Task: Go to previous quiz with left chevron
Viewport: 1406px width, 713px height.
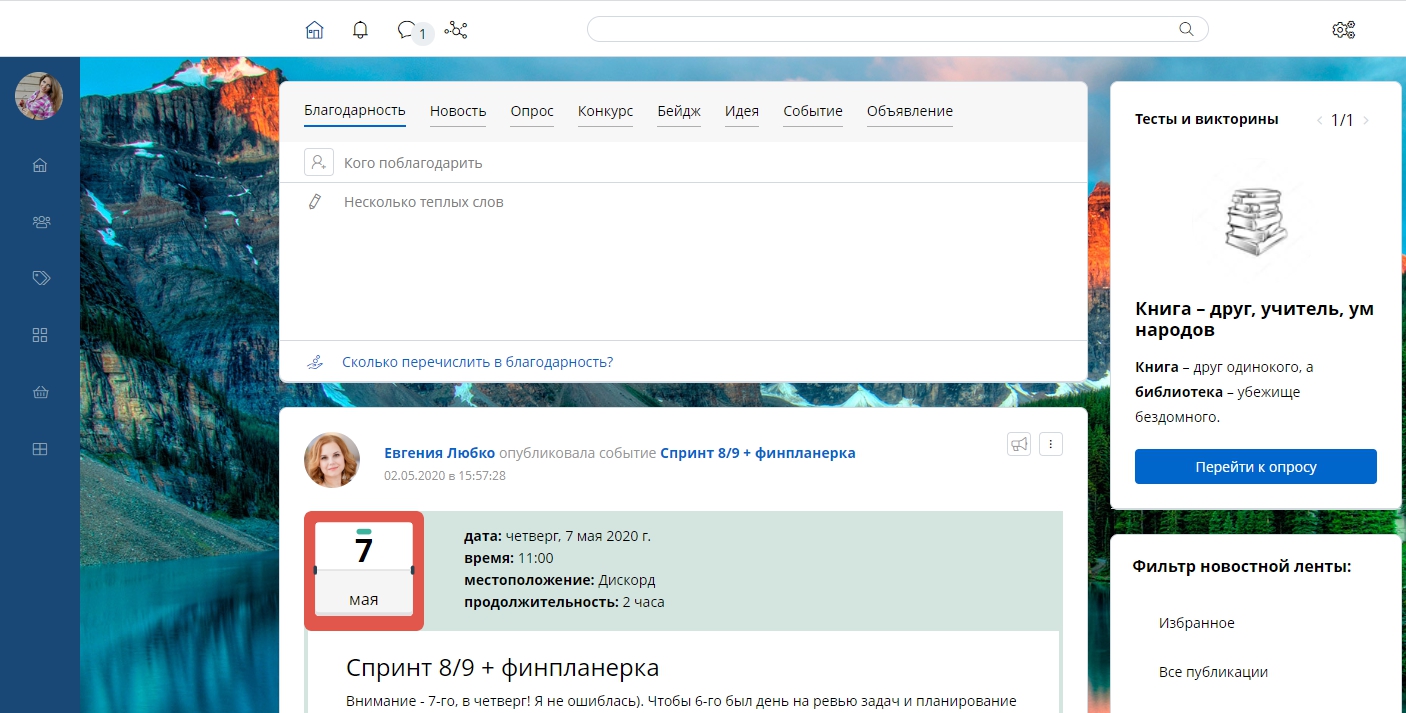Action: click(x=1319, y=120)
